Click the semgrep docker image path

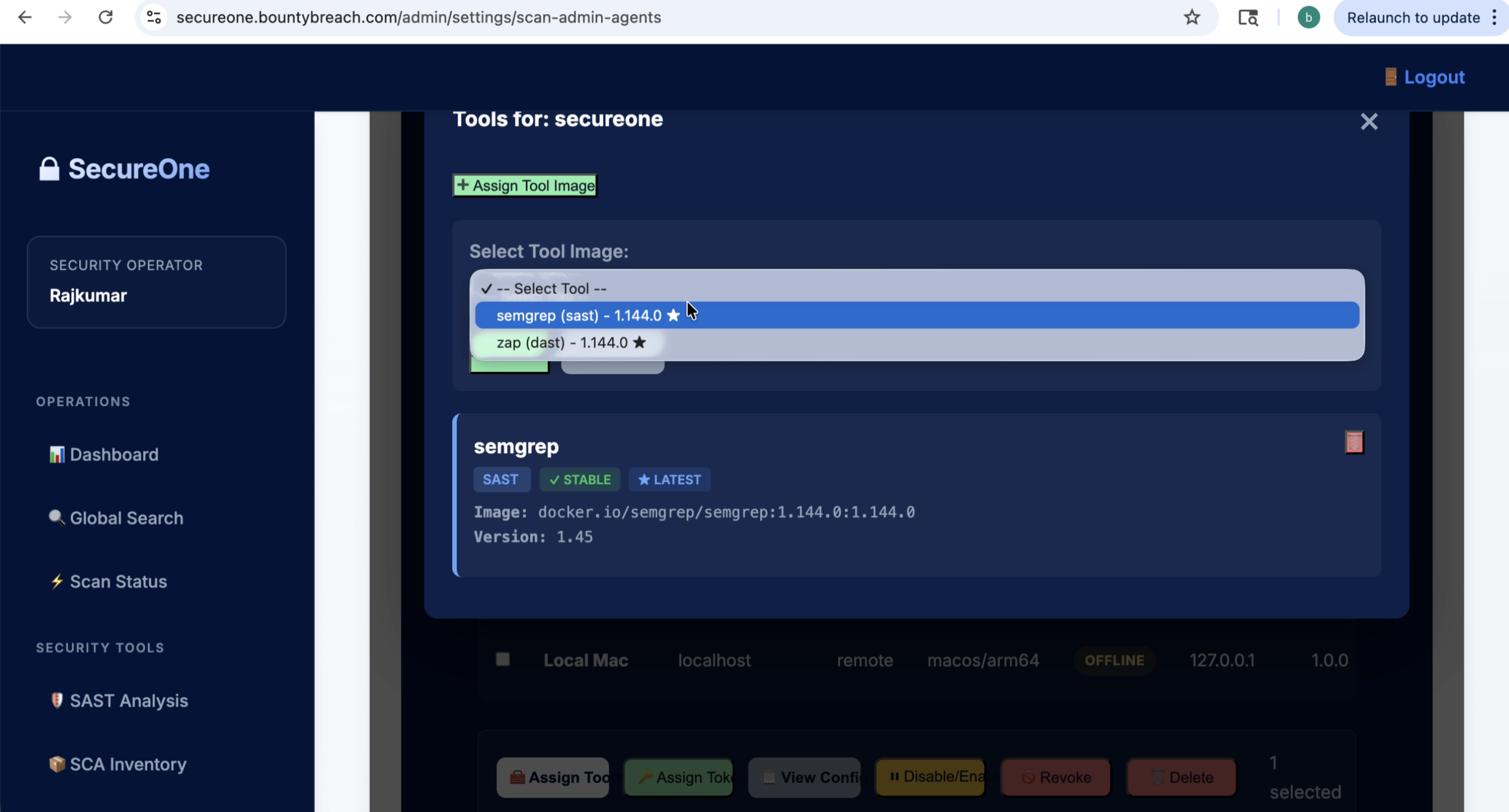[726, 512]
